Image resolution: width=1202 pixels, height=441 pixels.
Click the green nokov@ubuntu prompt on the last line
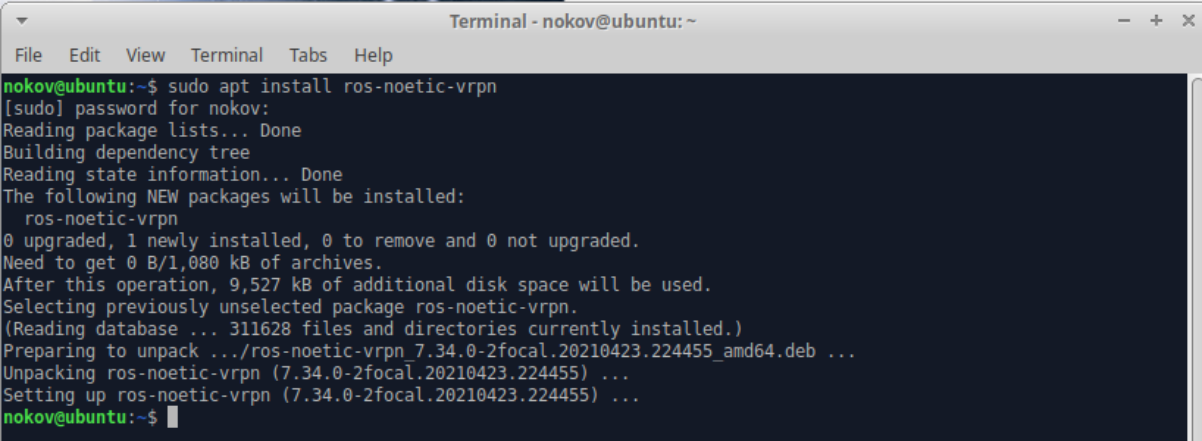[67, 416]
